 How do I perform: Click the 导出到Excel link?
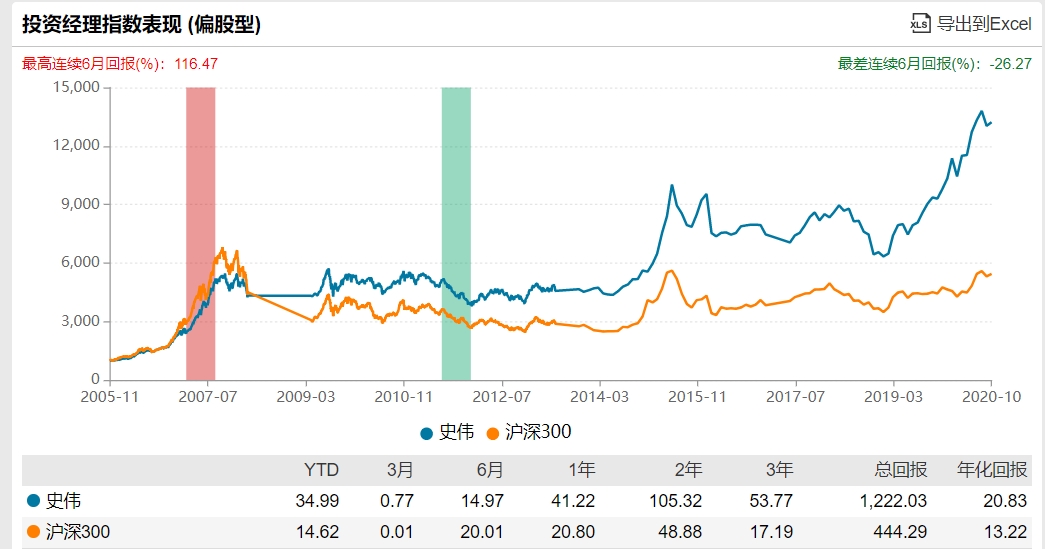pyautogui.click(x=984, y=24)
